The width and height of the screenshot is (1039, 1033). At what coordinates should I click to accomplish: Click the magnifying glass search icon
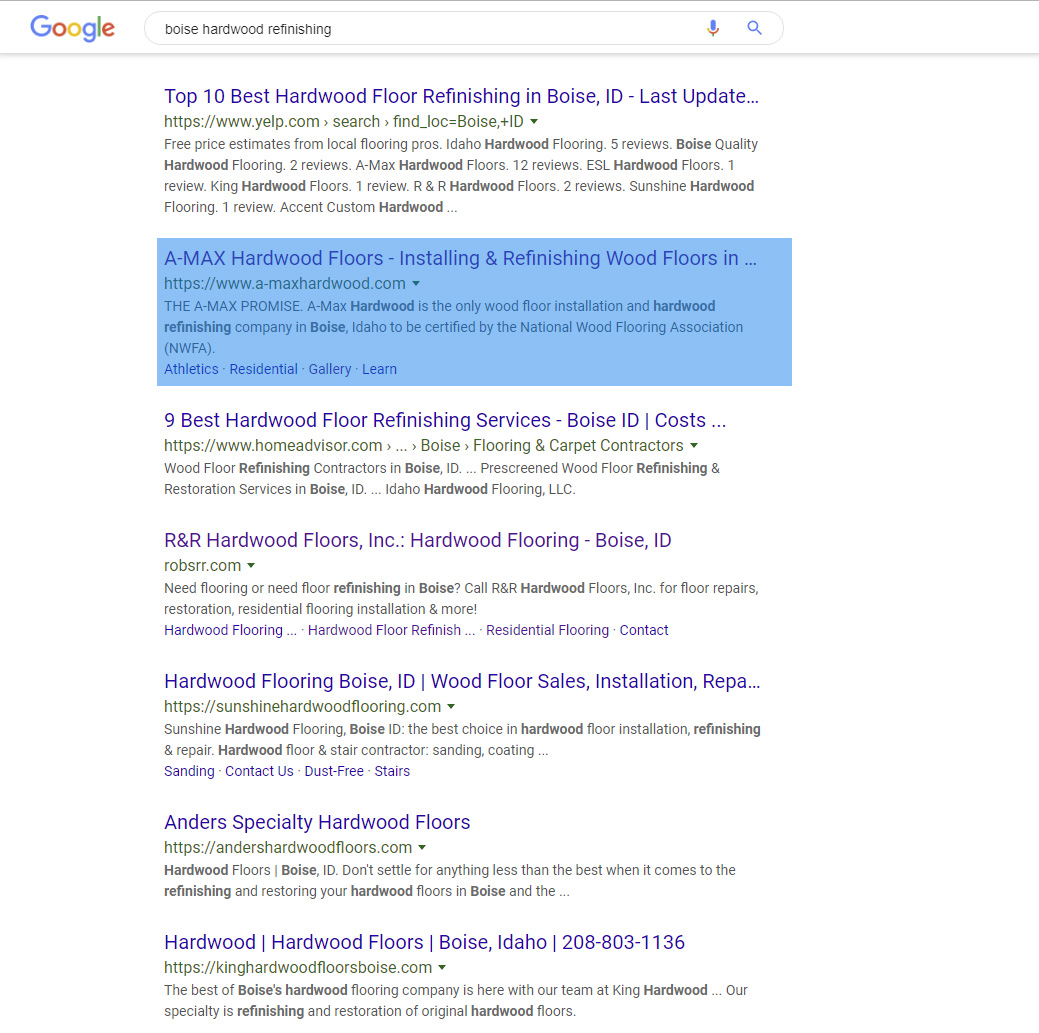[754, 28]
